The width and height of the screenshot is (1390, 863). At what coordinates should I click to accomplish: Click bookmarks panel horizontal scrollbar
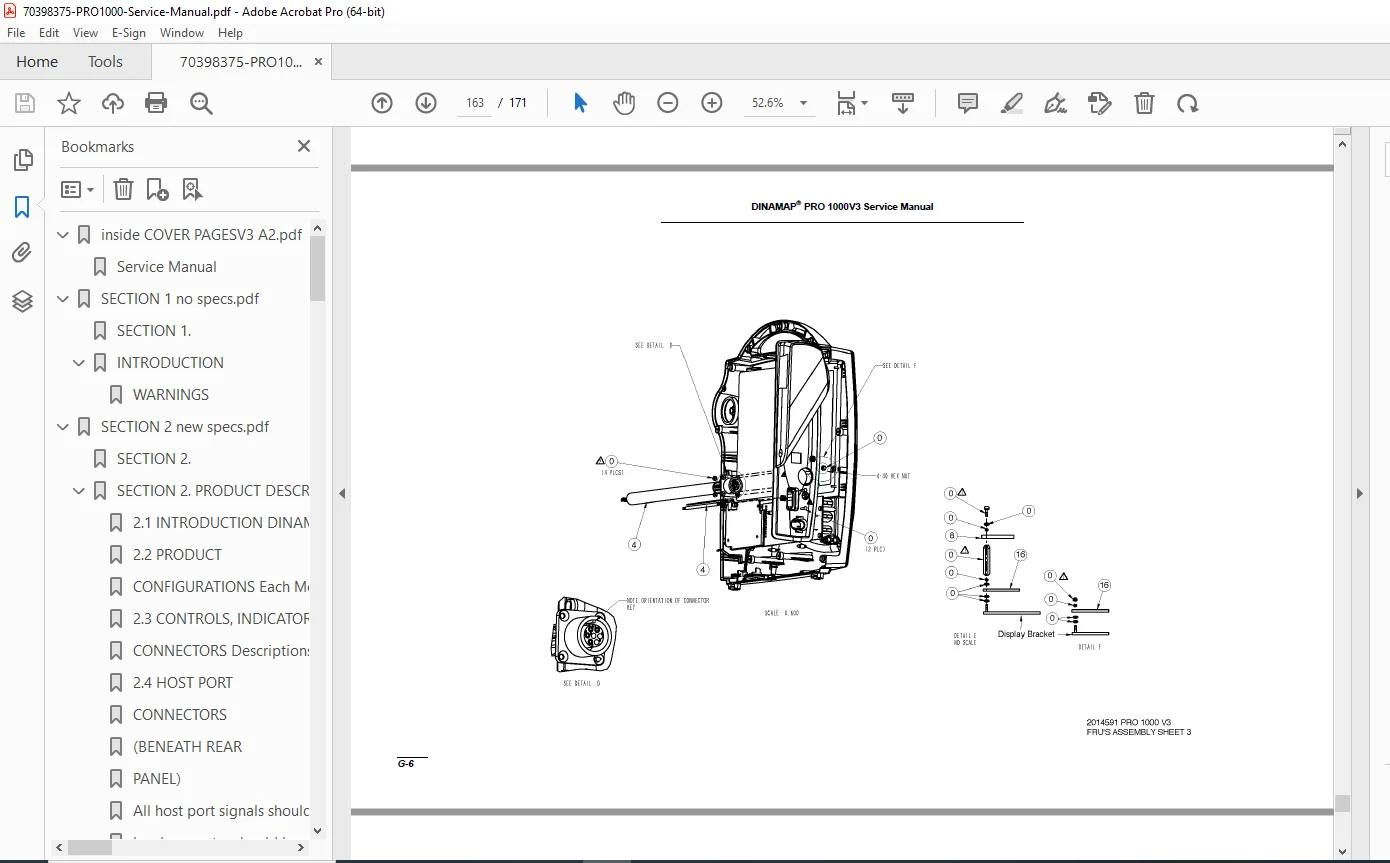coord(90,847)
